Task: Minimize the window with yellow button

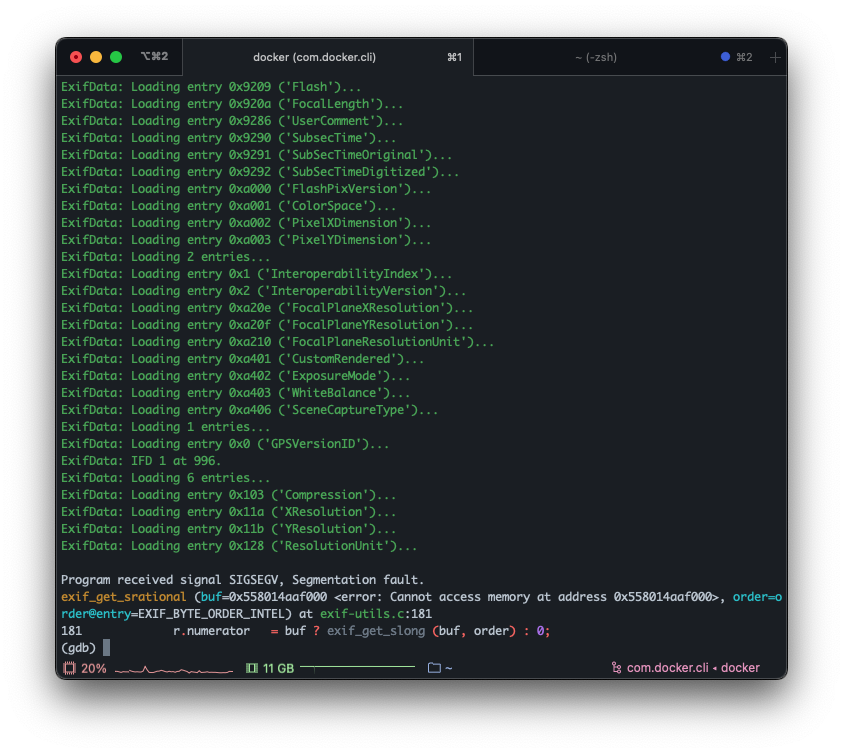Action: (x=96, y=57)
